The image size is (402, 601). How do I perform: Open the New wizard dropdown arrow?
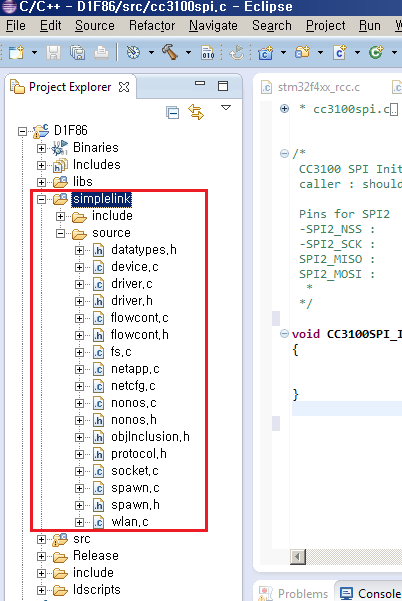pos(34,52)
